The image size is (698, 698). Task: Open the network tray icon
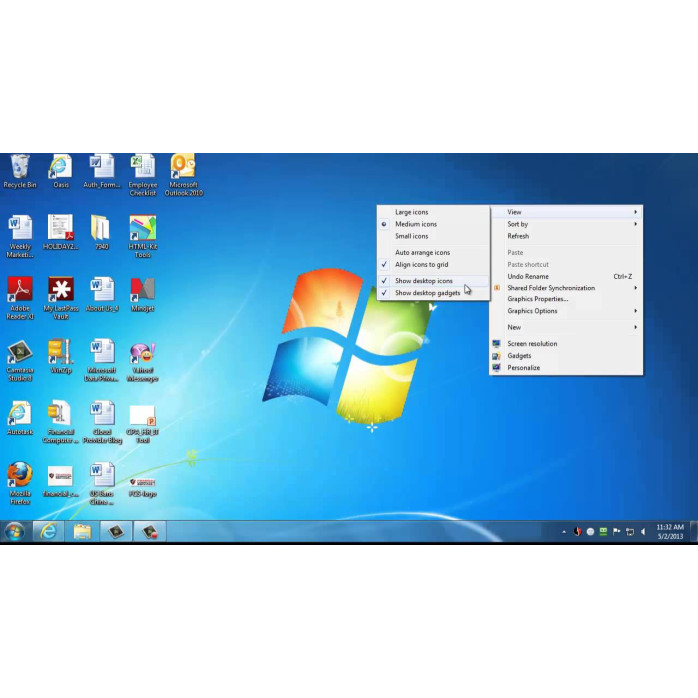pyautogui.click(x=630, y=532)
